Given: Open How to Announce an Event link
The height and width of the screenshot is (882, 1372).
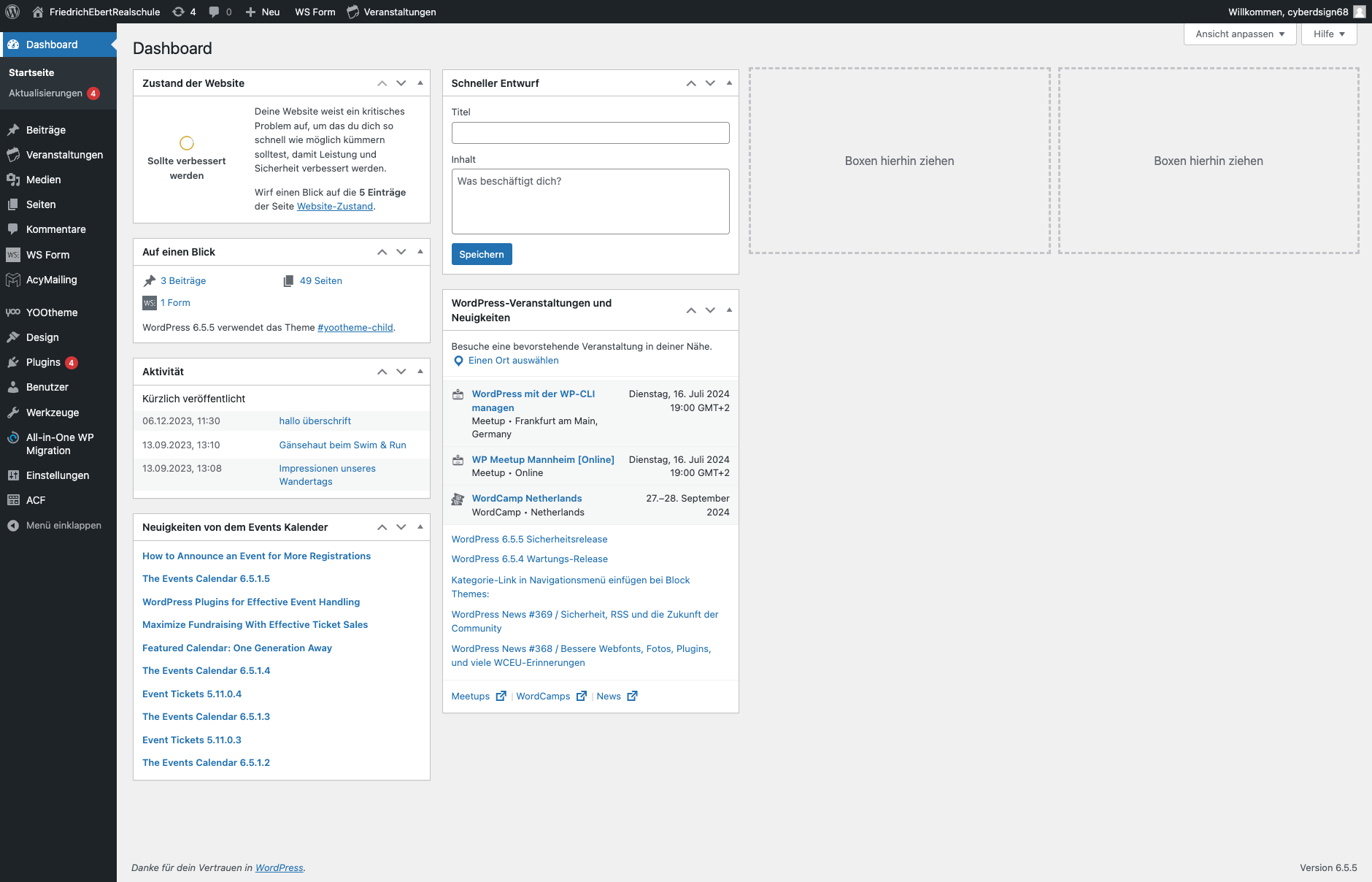Looking at the screenshot, I should click(x=256, y=556).
